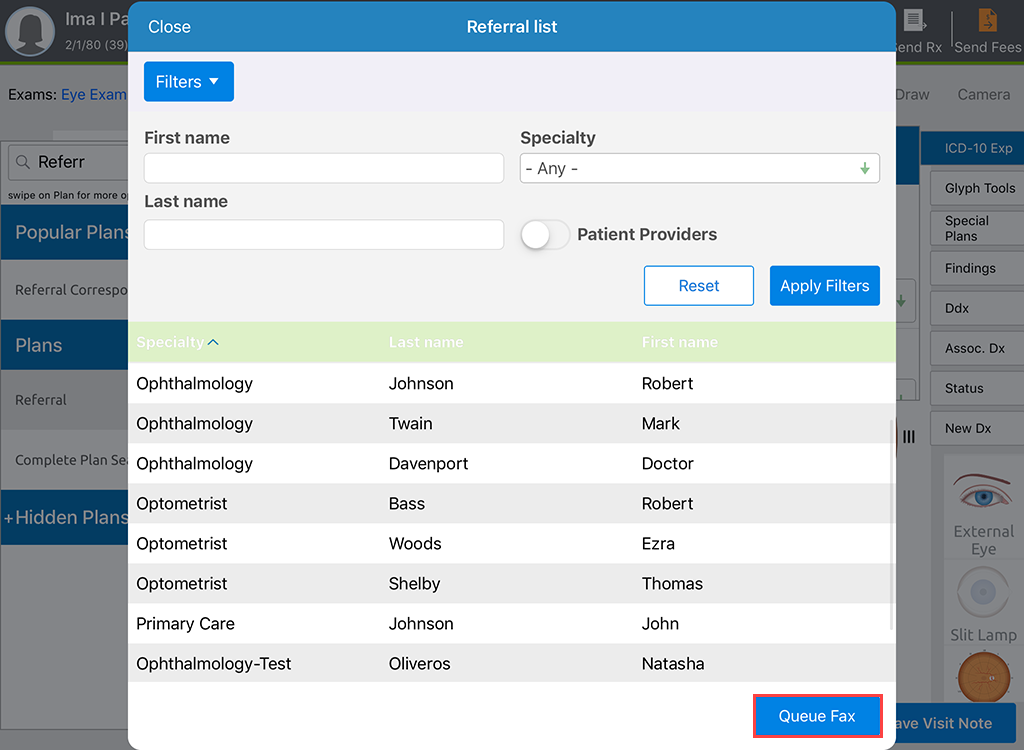Image resolution: width=1024 pixels, height=750 pixels.
Task: Open the Popular Plans section
Action: (65, 232)
